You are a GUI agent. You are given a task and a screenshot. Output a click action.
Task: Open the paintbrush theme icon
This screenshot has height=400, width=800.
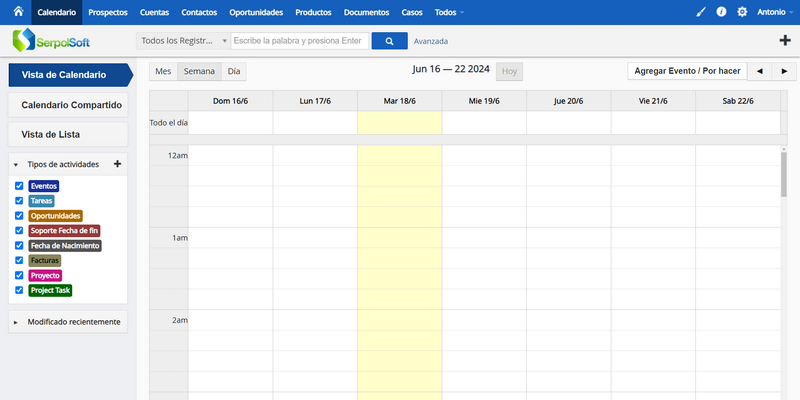click(701, 12)
